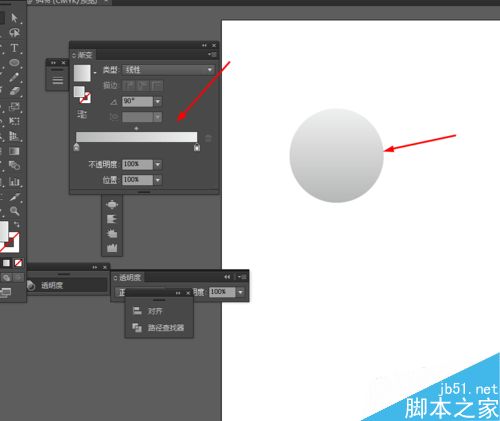Image resolution: width=500 pixels, height=421 pixels.
Task: Click the transparency opacity 100% field
Action: point(222,292)
